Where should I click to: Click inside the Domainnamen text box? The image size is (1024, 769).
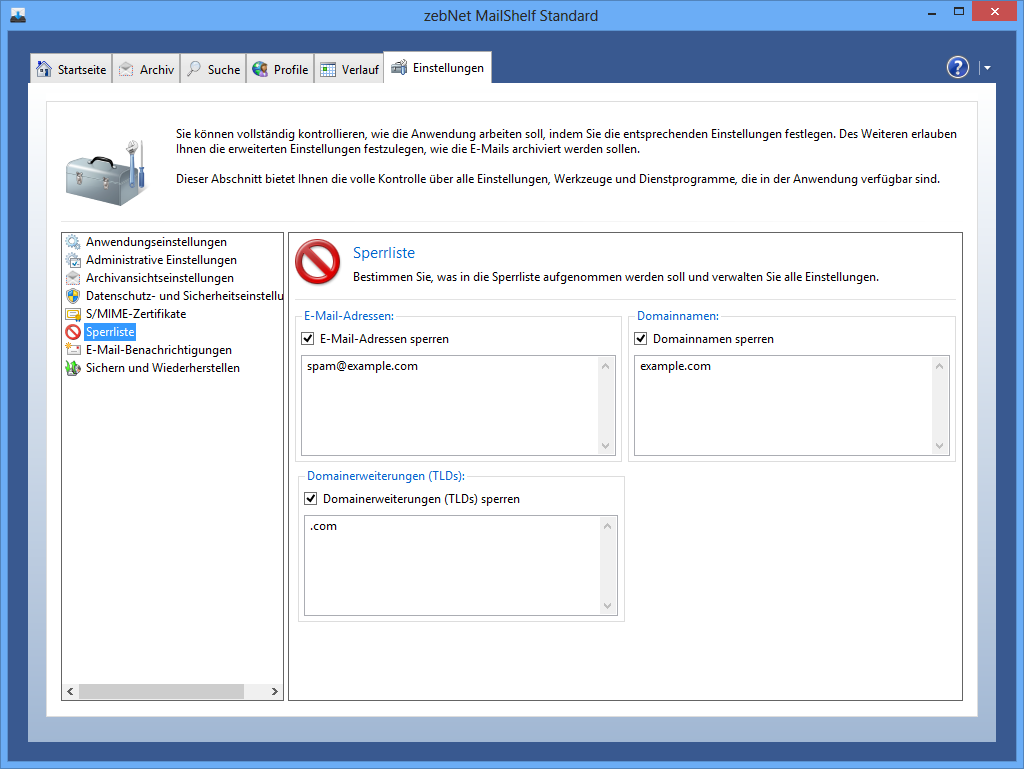pos(784,405)
